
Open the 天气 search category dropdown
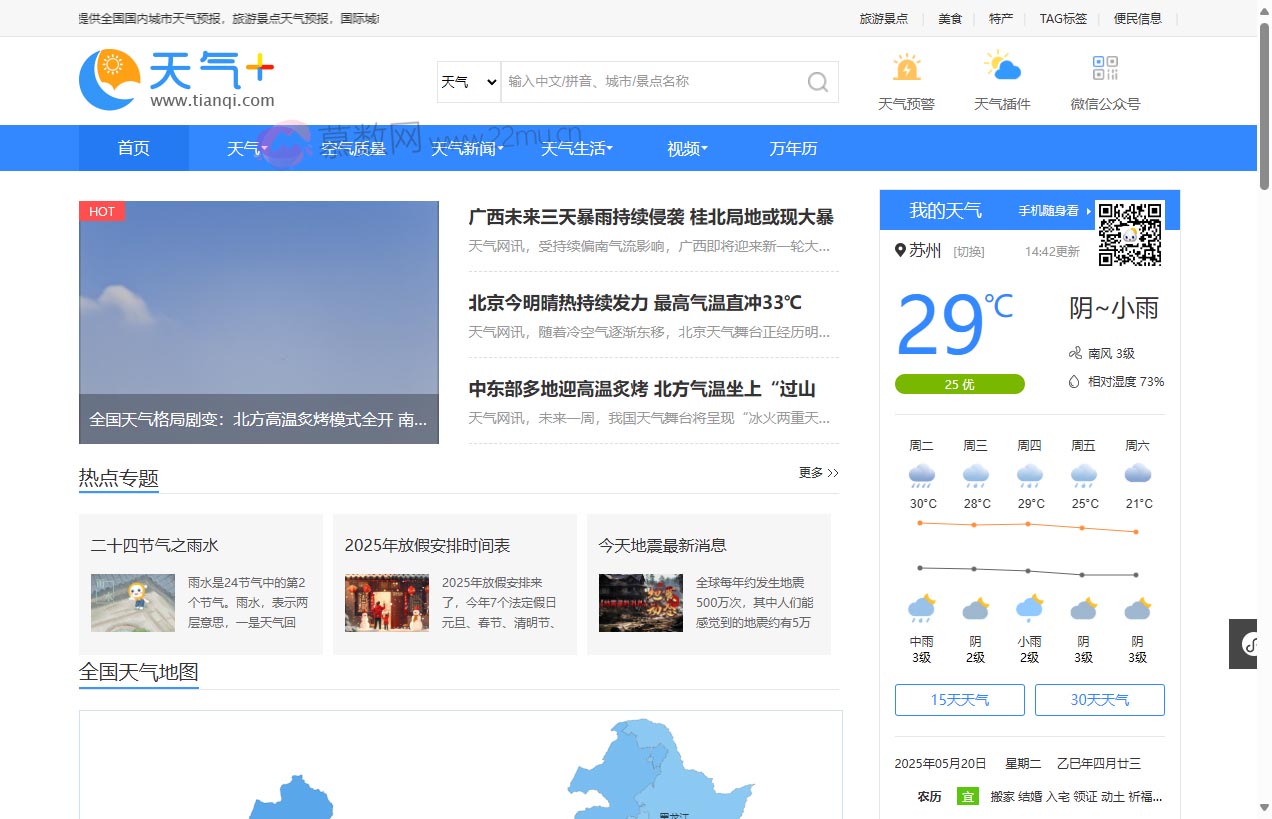467,82
